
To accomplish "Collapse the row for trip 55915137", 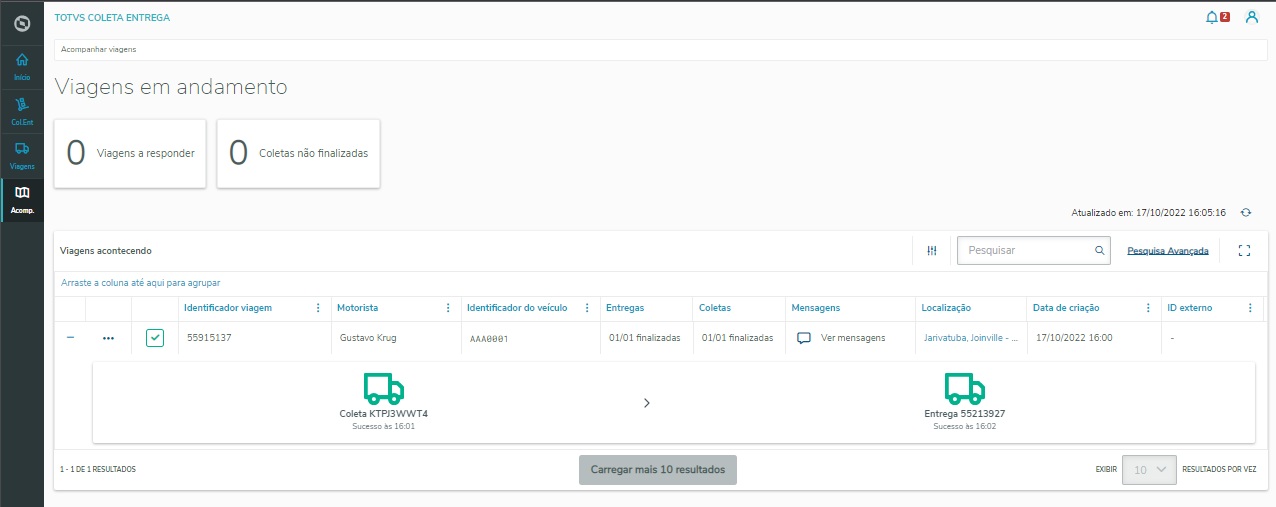I will tap(70, 338).
